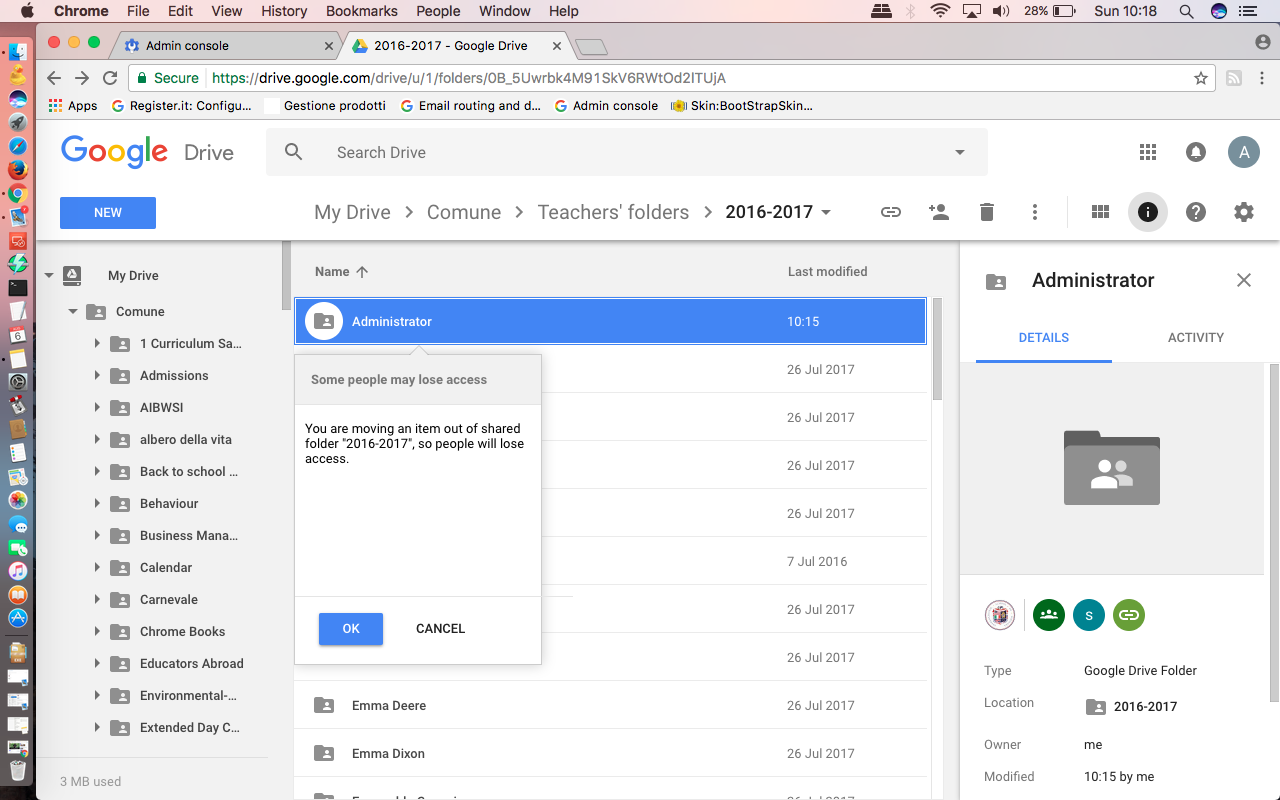Screen dimensions: 1280x800
Task: Click the Chrome address bar URL
Action: tap(469, 78)
